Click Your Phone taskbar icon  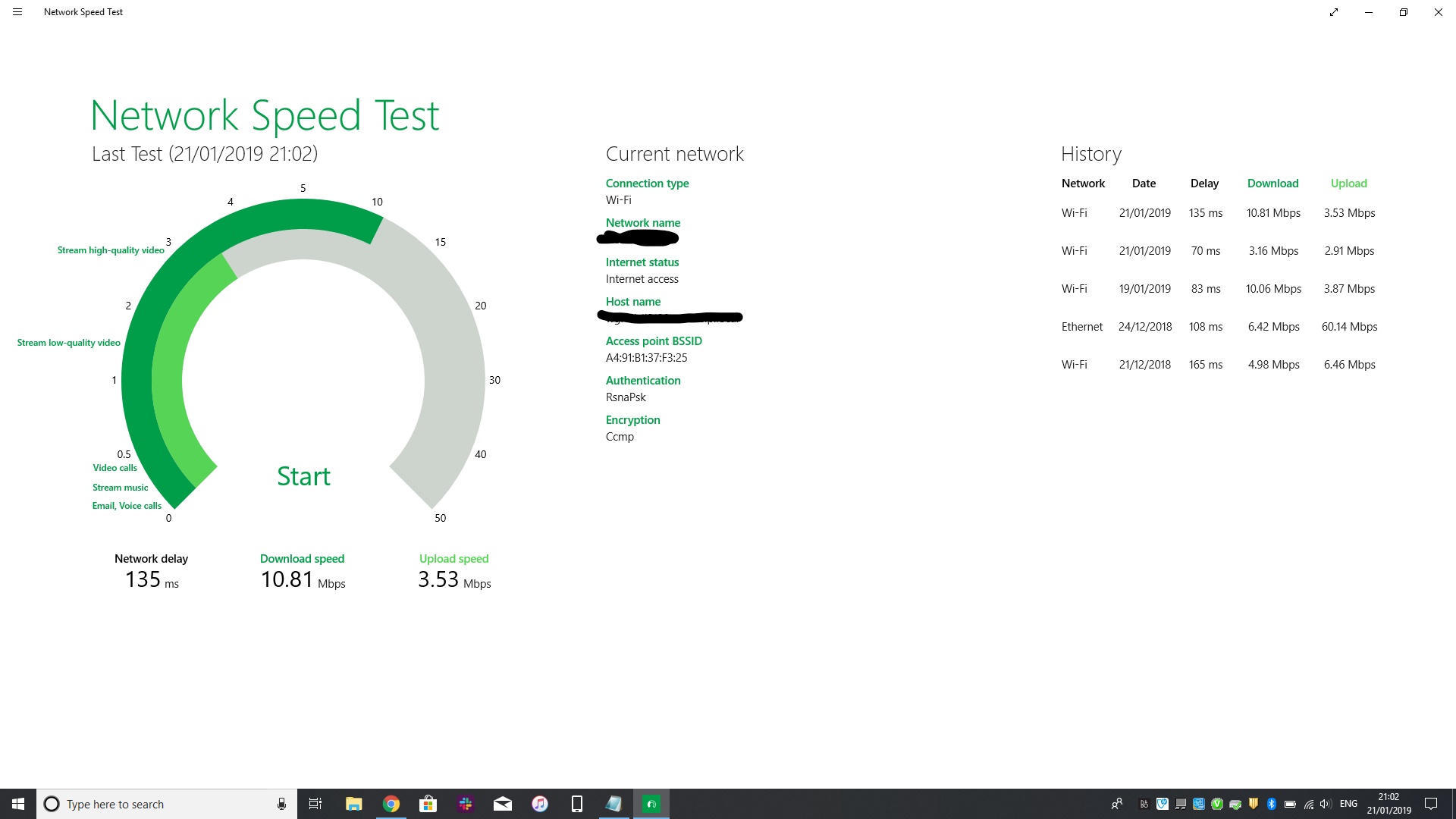pos(577,804)
